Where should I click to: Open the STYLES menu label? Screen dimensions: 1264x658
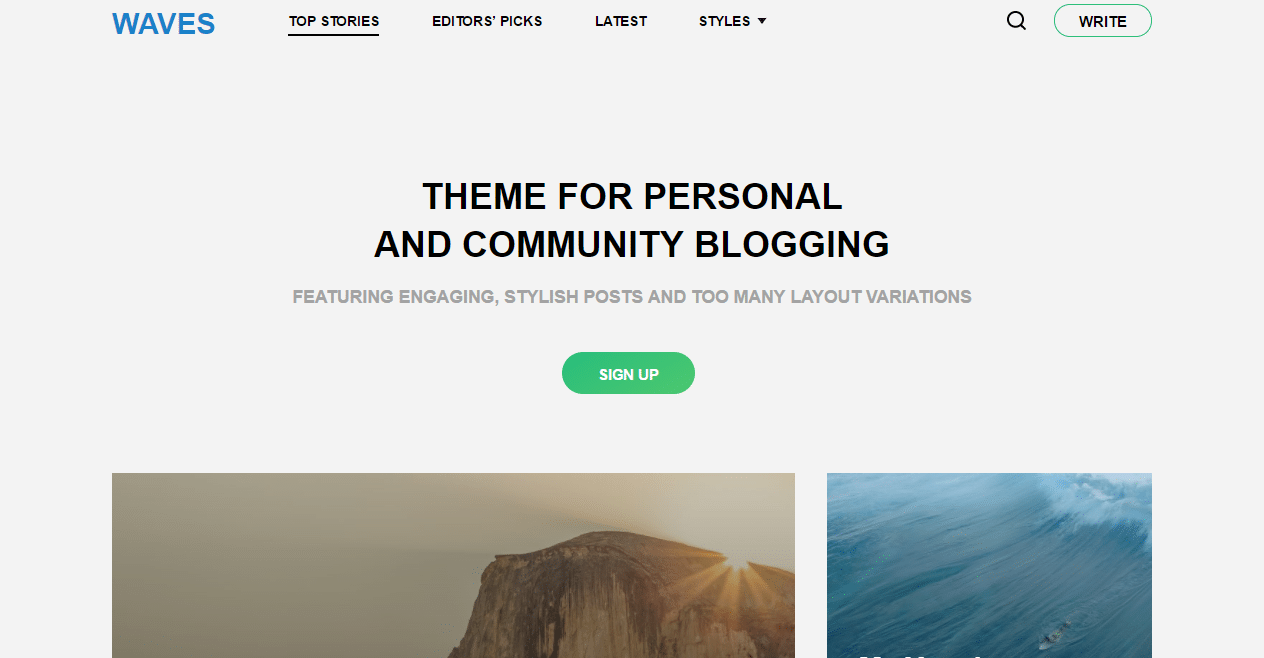click(725, 21)
